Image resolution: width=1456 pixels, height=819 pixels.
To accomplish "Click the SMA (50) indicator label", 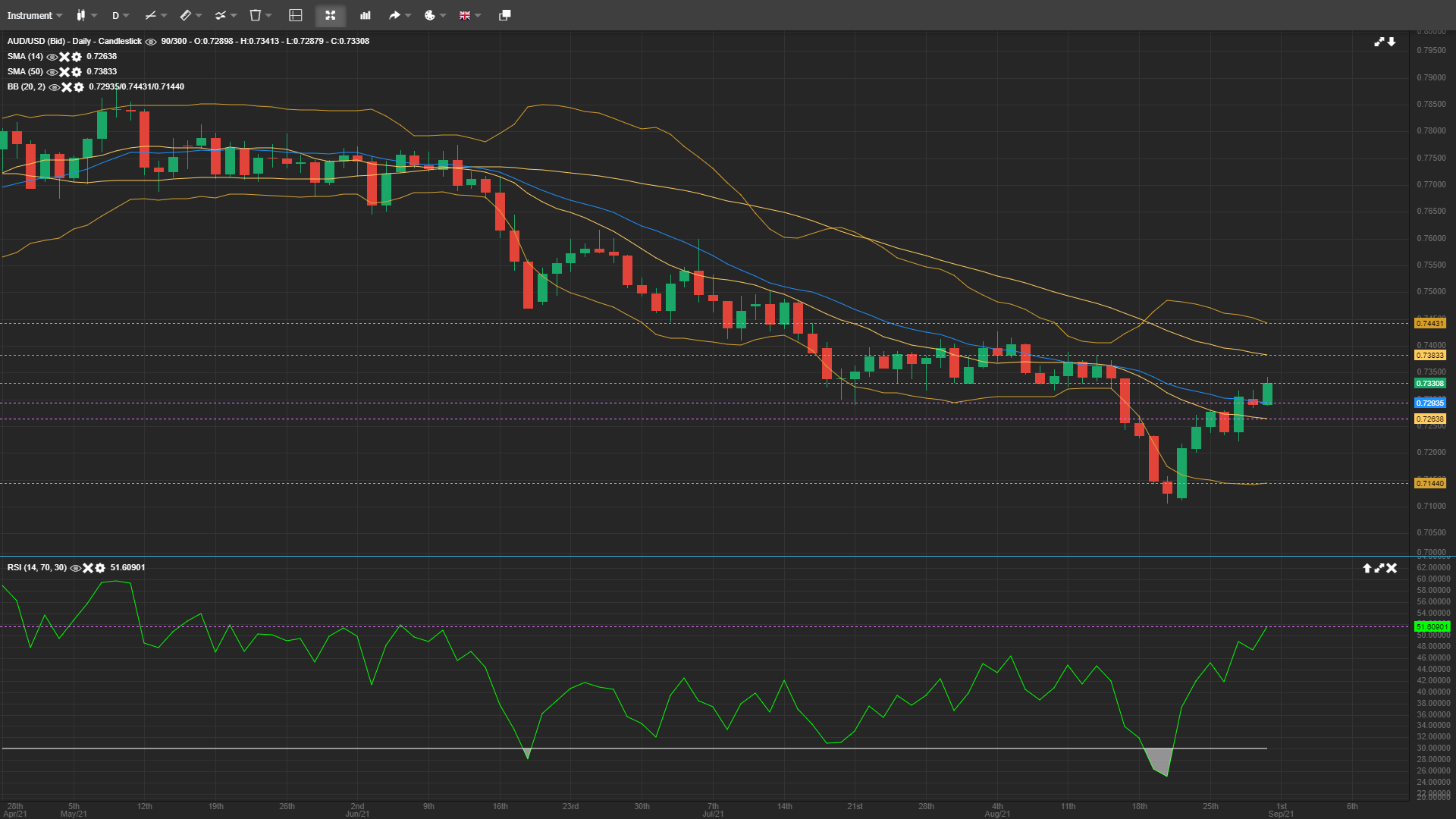I will click(25, 72).
